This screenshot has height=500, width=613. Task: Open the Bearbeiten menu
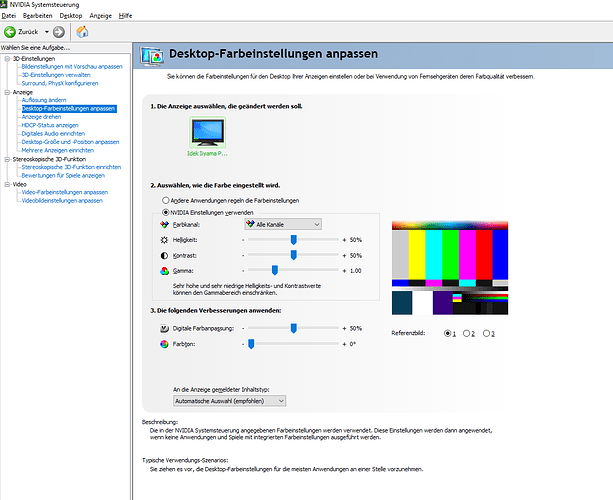coord(38,17)
